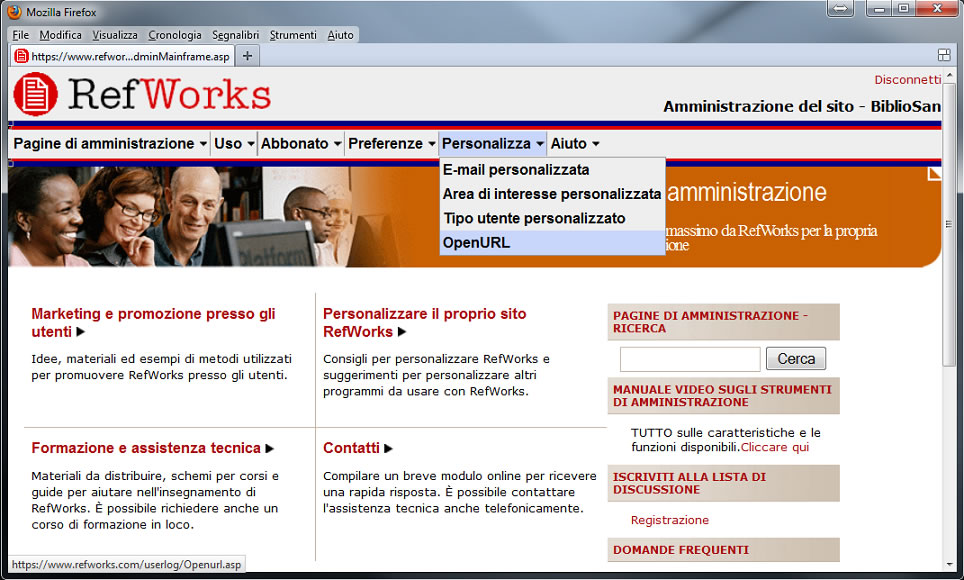Viewport: 964px width, 580px height.
Task: Click the Cerca search button
Action: click(796, 359)
